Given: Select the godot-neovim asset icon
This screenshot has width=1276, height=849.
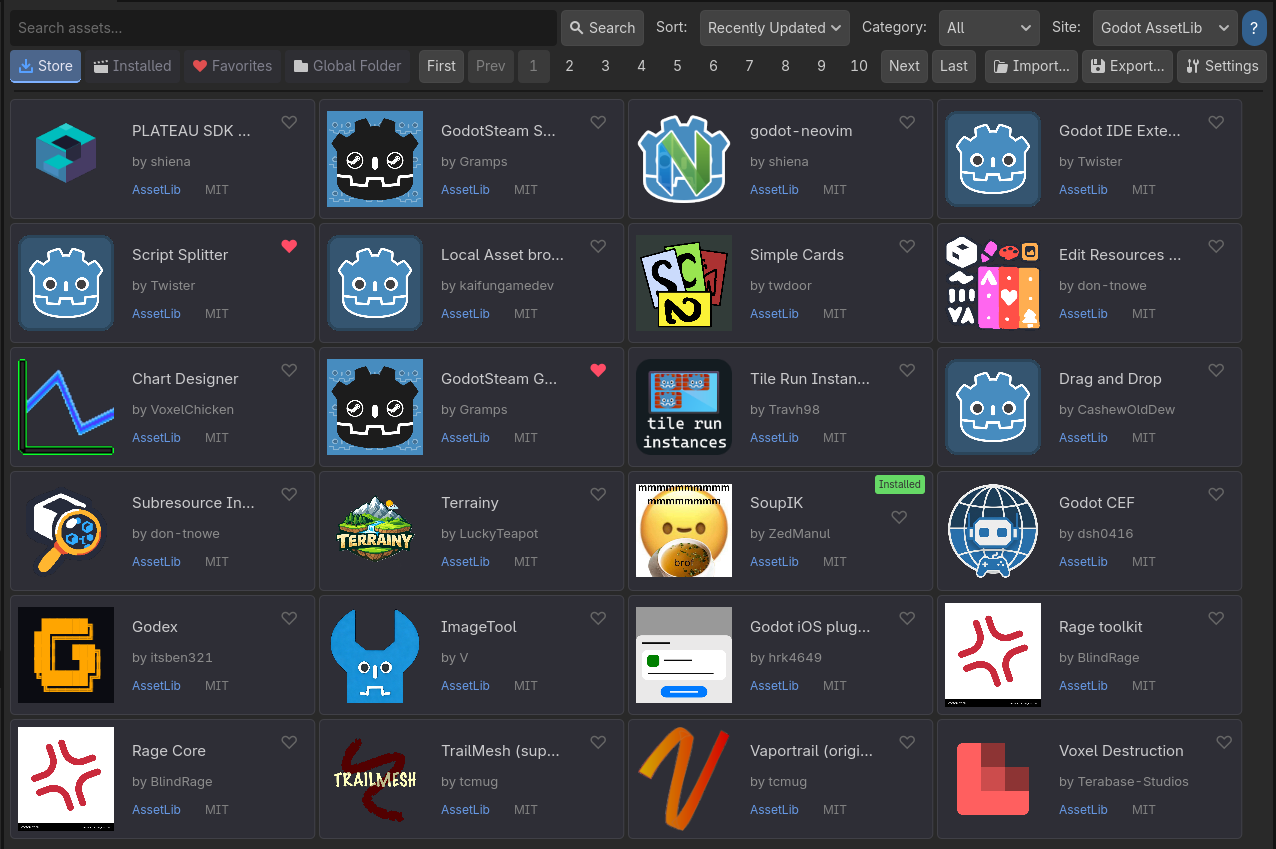Looking at the screenshot, I should 684,159.
